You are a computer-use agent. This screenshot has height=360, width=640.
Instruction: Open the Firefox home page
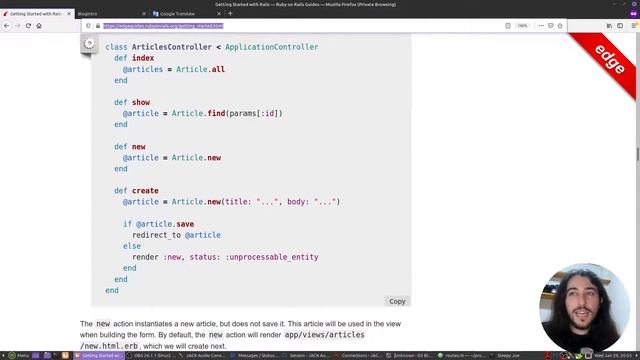coord(39,26)
